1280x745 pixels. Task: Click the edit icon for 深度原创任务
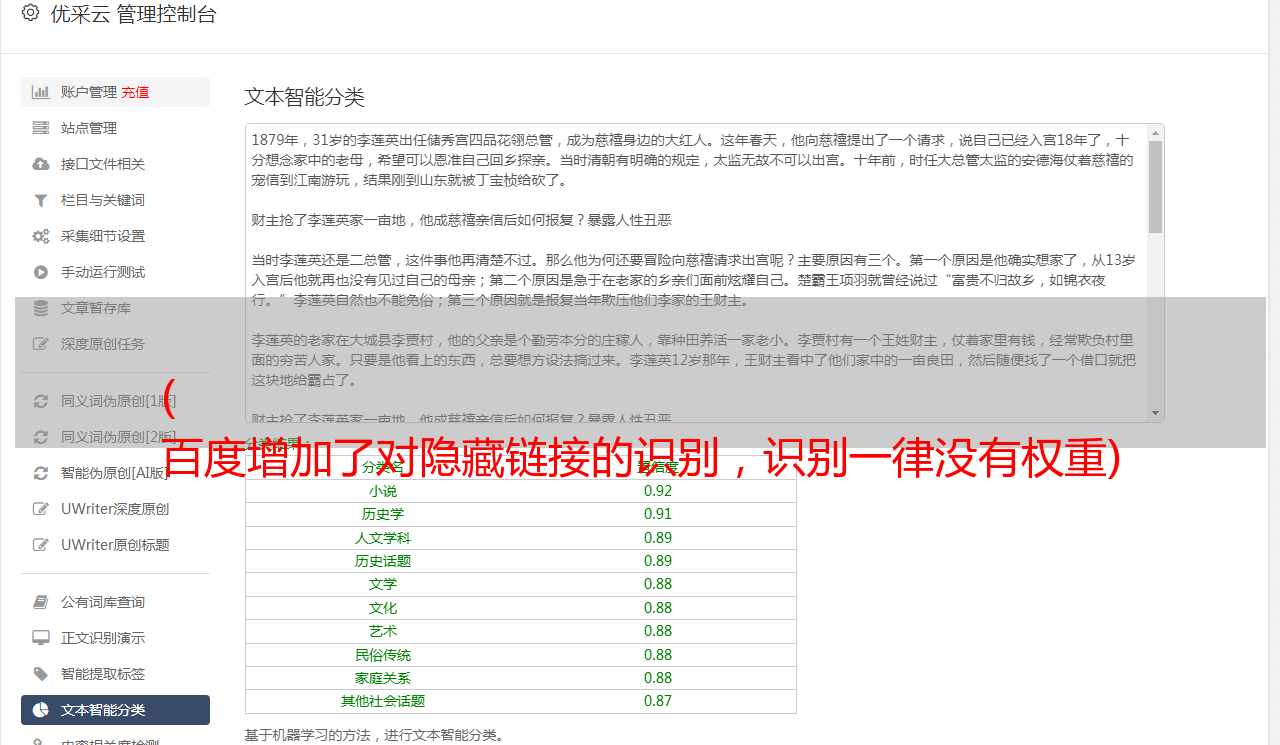point(41,344)
